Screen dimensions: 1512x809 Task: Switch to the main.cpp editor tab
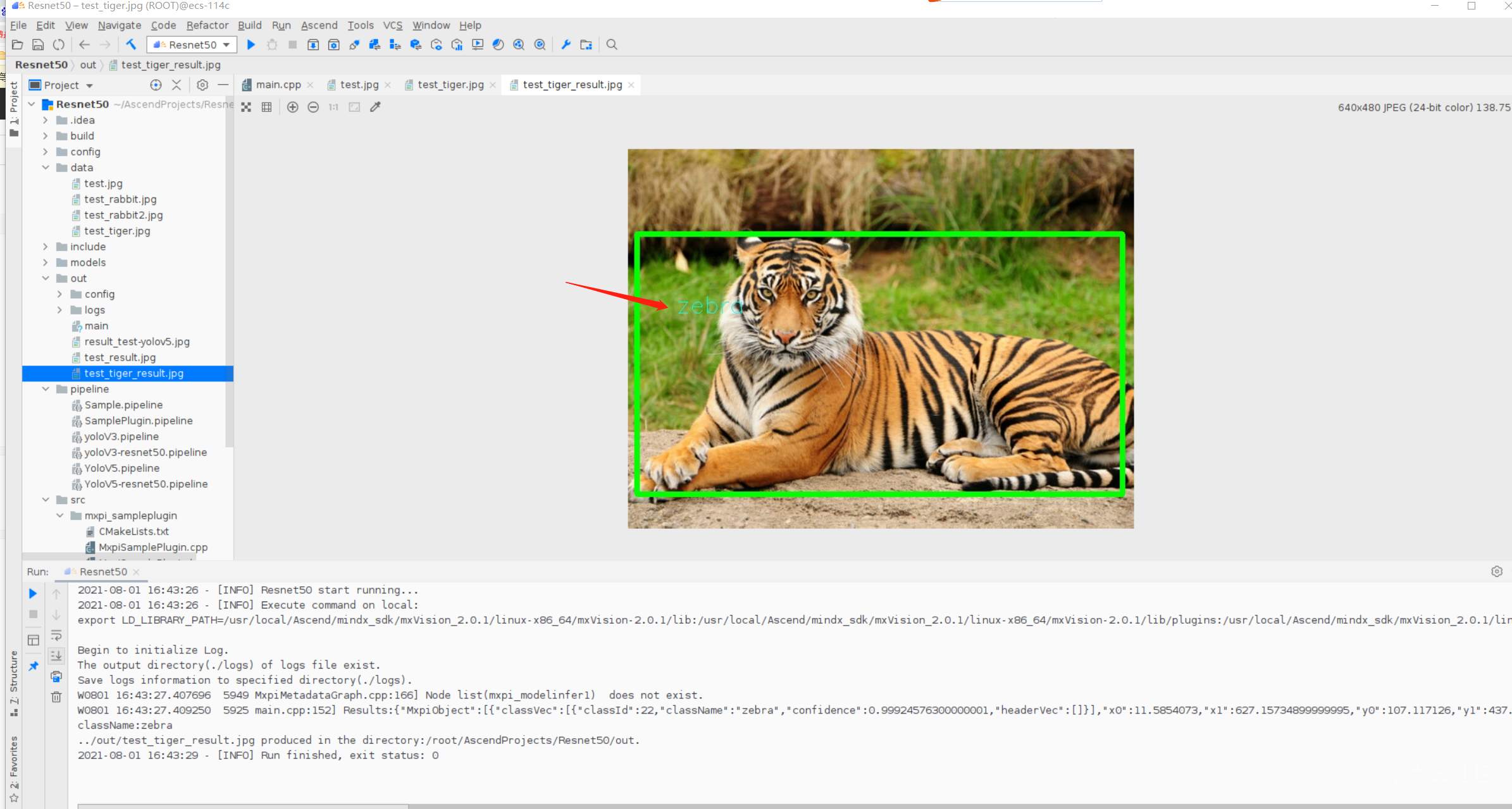278,85
